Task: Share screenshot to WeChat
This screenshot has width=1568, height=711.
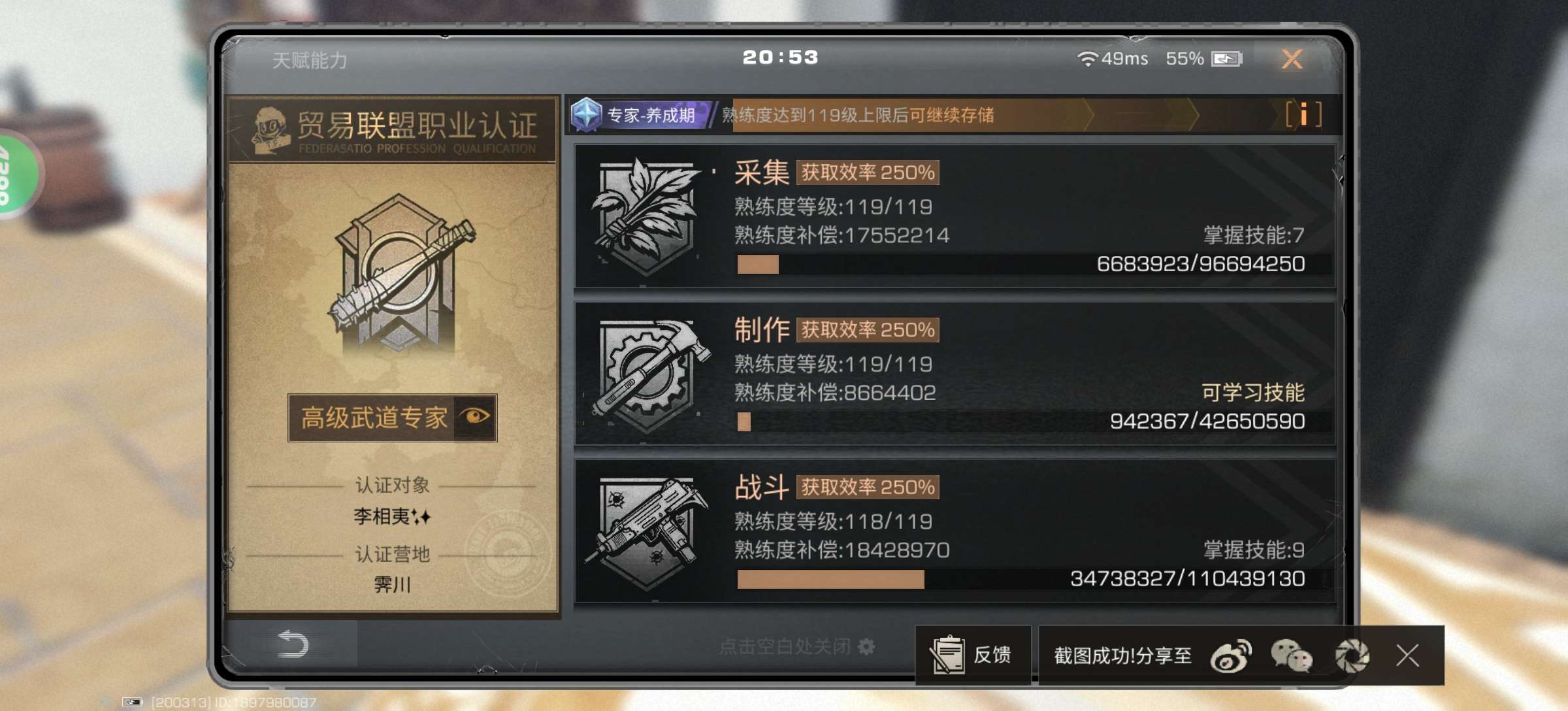Action: (x=1291, y=655)
